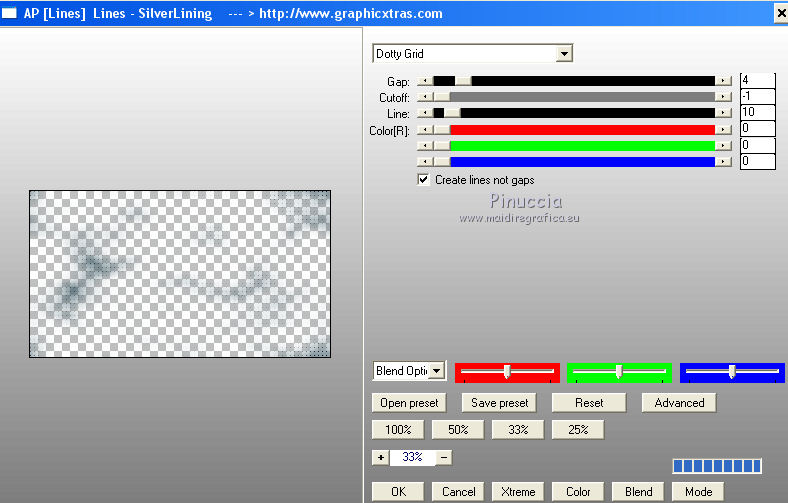The width and height of the screenshot is (788, 503).
Task: Focus the blue color value field
Action: (758, 161)
